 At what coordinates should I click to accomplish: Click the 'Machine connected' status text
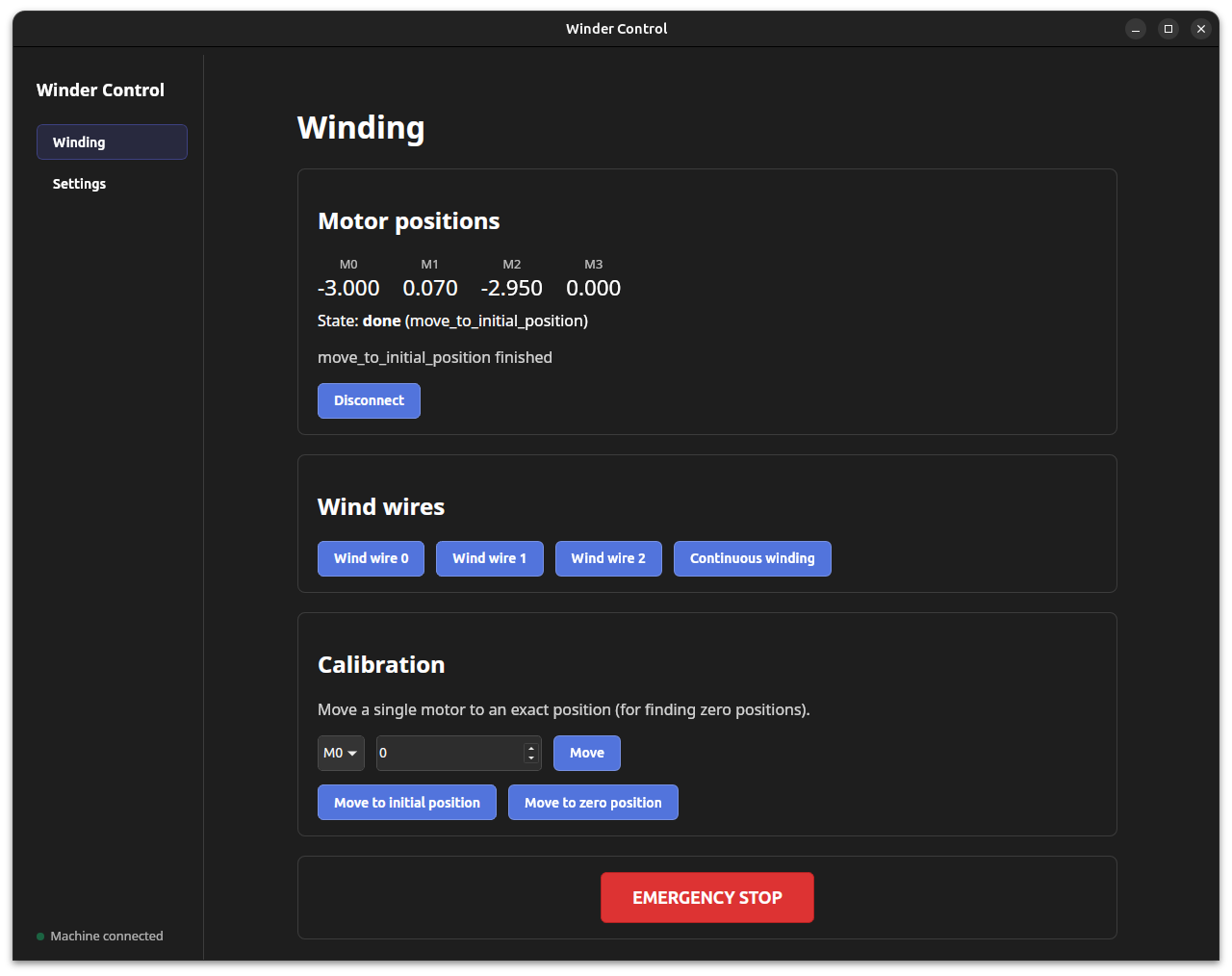click(x=107, y=936)
